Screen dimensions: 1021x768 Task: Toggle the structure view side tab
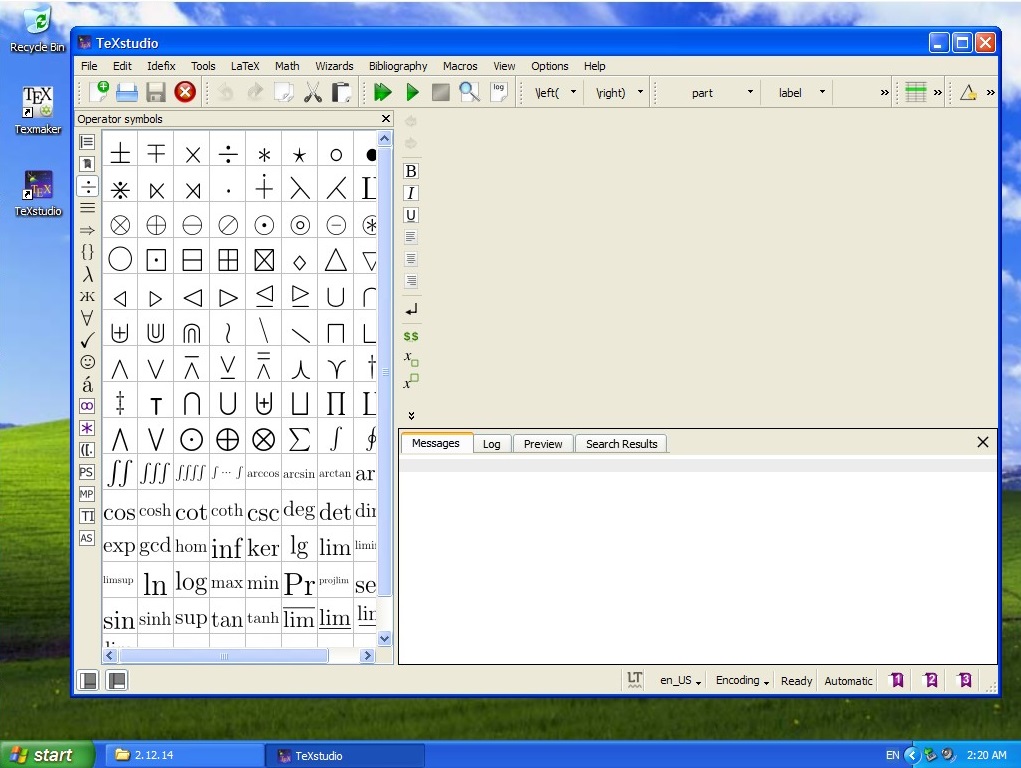click(x=87, y=142)
